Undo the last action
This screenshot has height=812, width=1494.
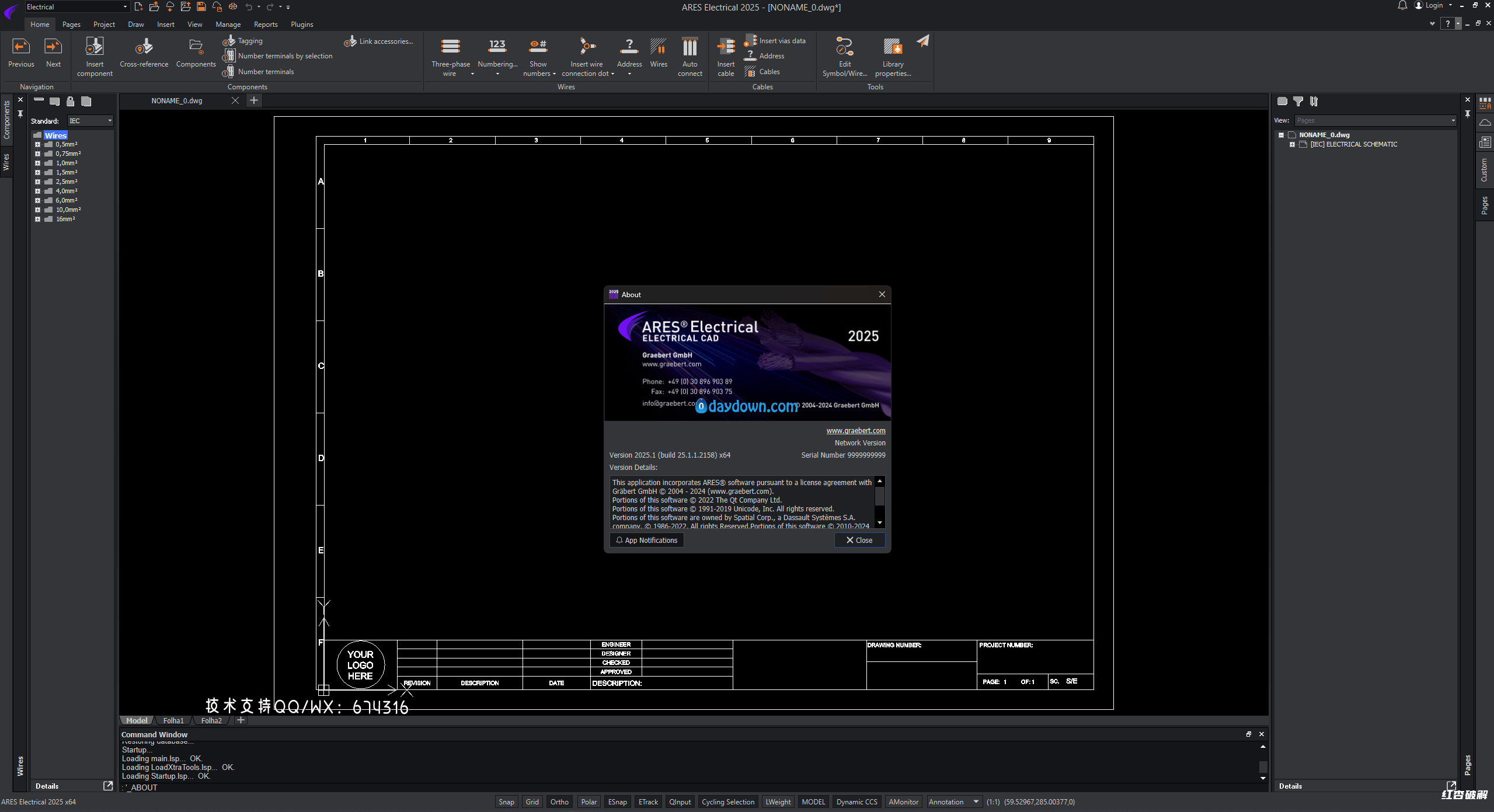pos(249,6)
